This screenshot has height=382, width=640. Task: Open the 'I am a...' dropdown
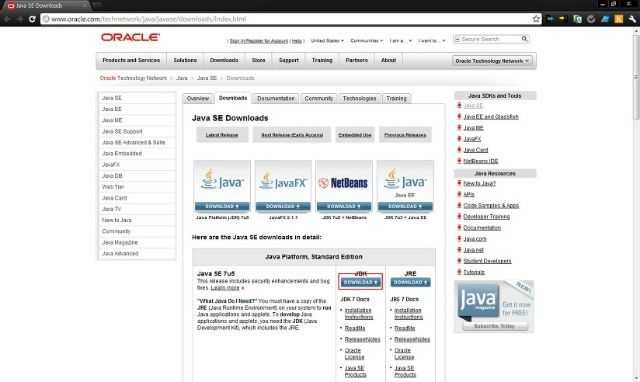(x=400, y=41)
